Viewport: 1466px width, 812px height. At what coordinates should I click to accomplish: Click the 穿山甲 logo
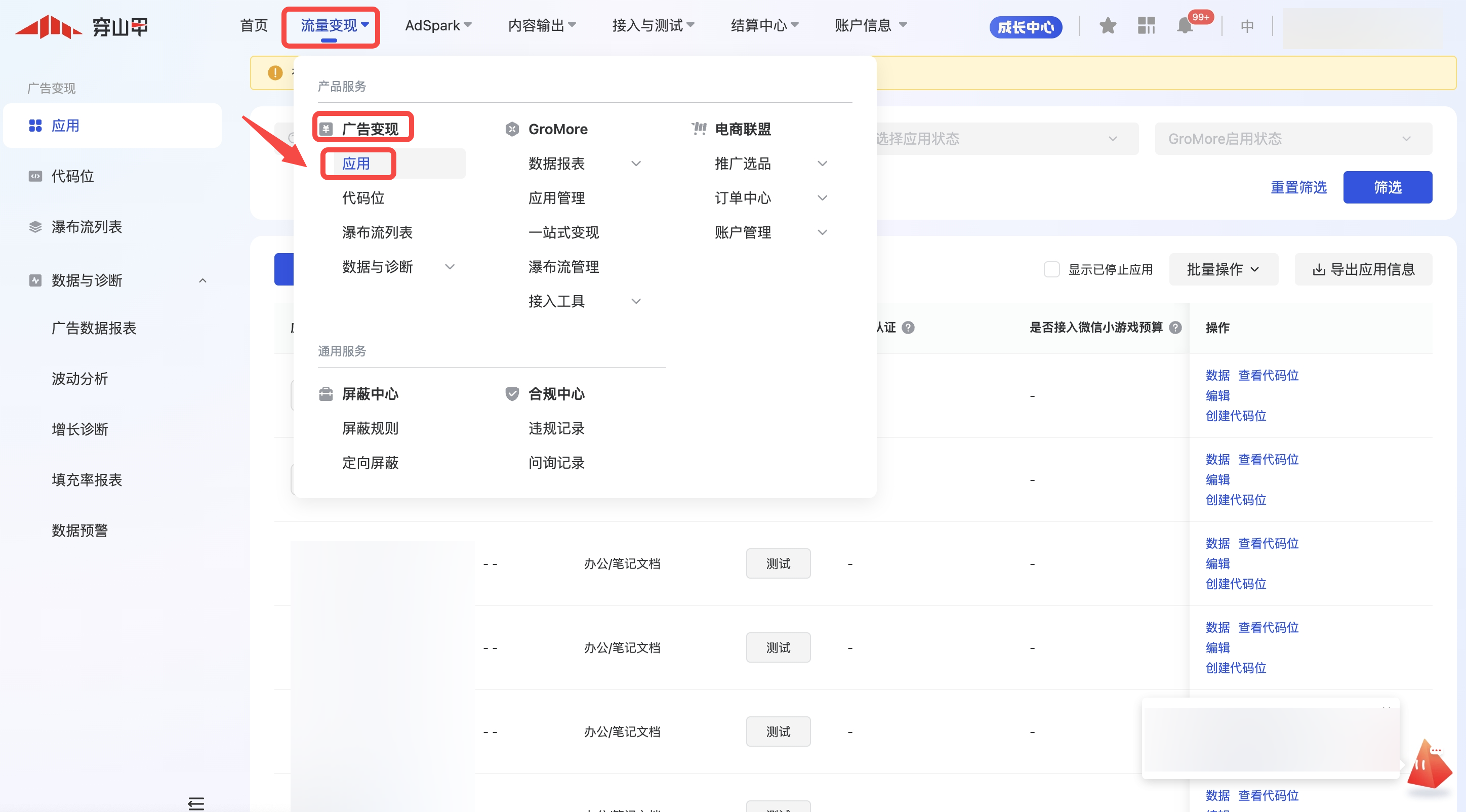[82, 26]
